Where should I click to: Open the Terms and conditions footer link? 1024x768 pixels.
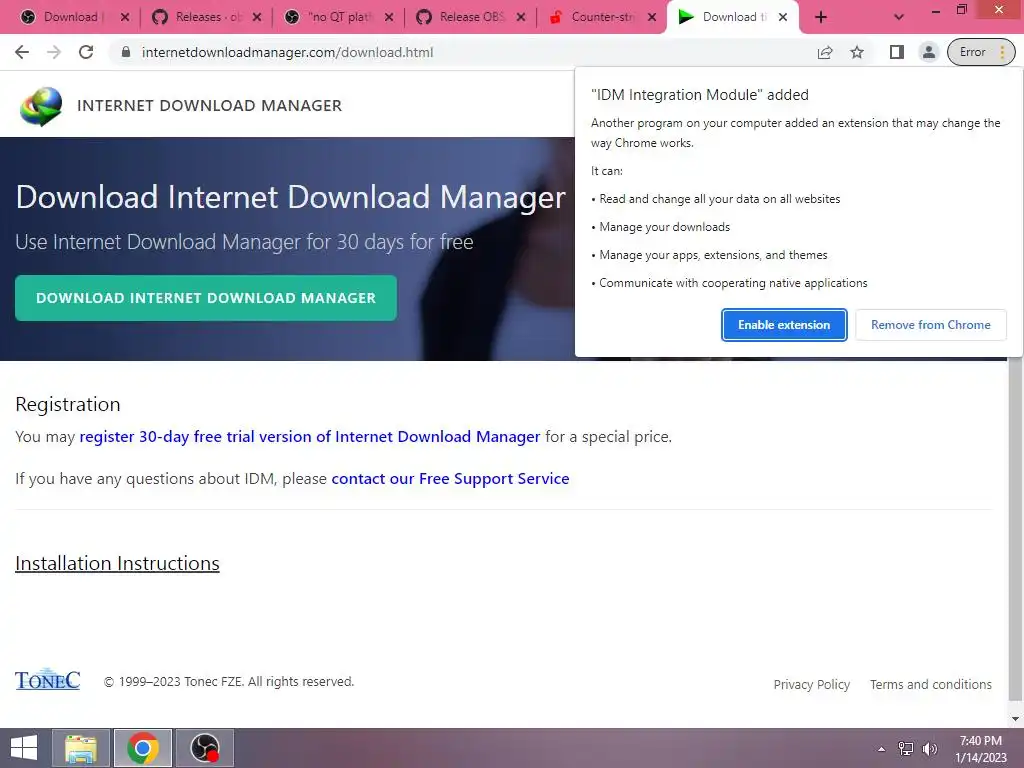pyautogui.click(x=931, y=684)
